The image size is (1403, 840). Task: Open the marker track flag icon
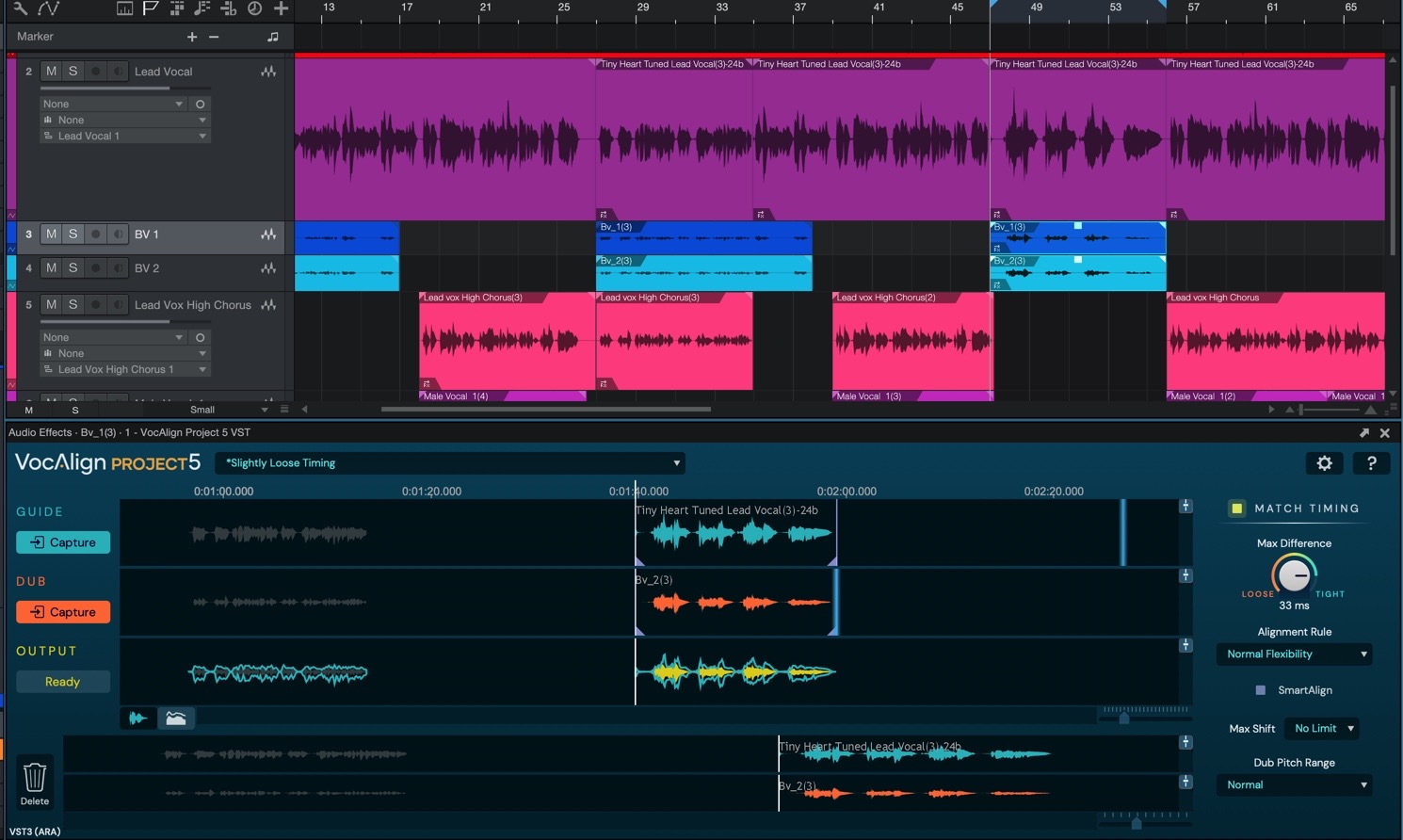click(150, 8)
